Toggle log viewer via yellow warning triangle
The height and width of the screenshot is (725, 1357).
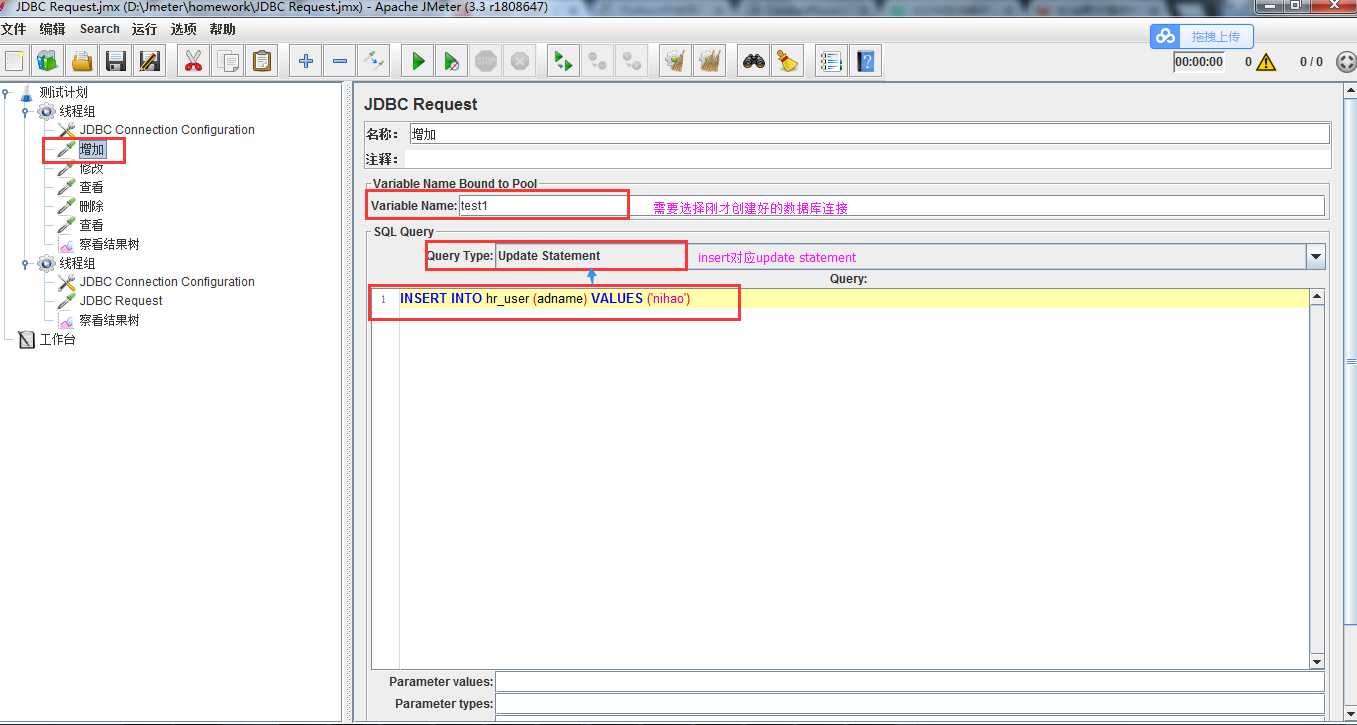[1266, 62]
